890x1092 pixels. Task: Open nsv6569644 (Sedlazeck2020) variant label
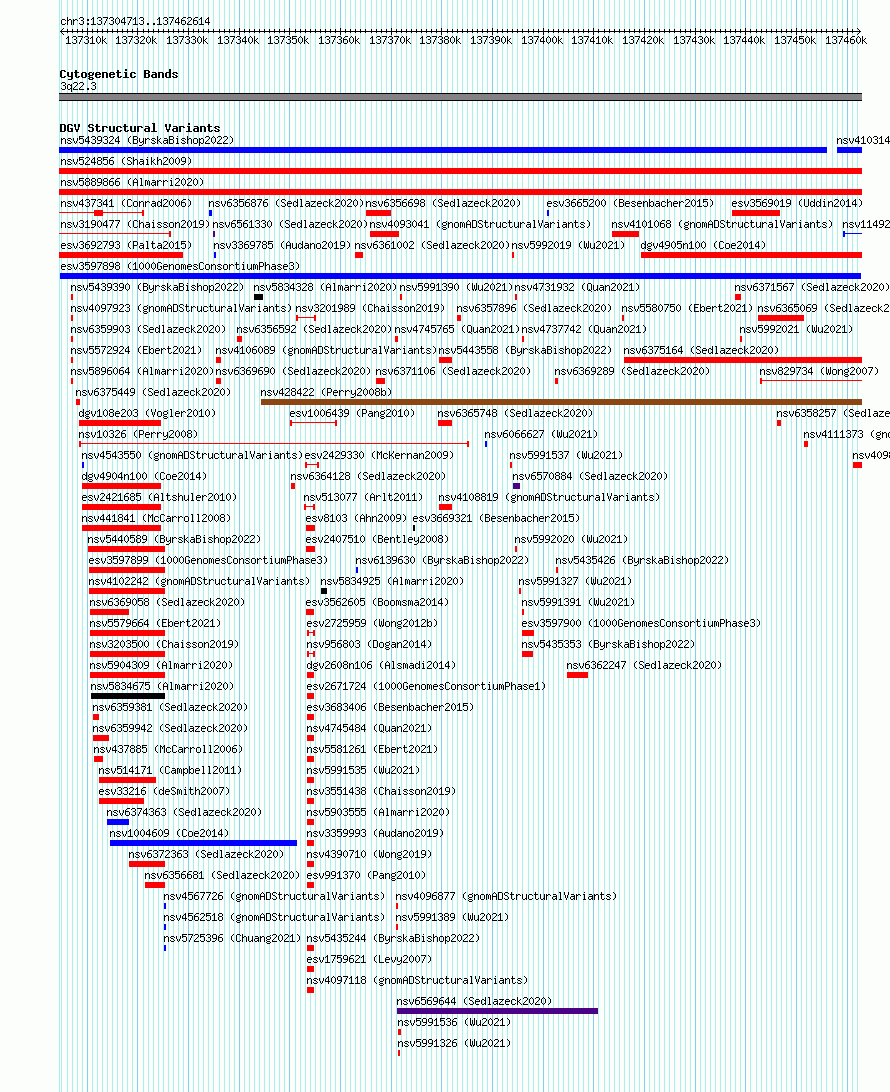pos(475,1001)
